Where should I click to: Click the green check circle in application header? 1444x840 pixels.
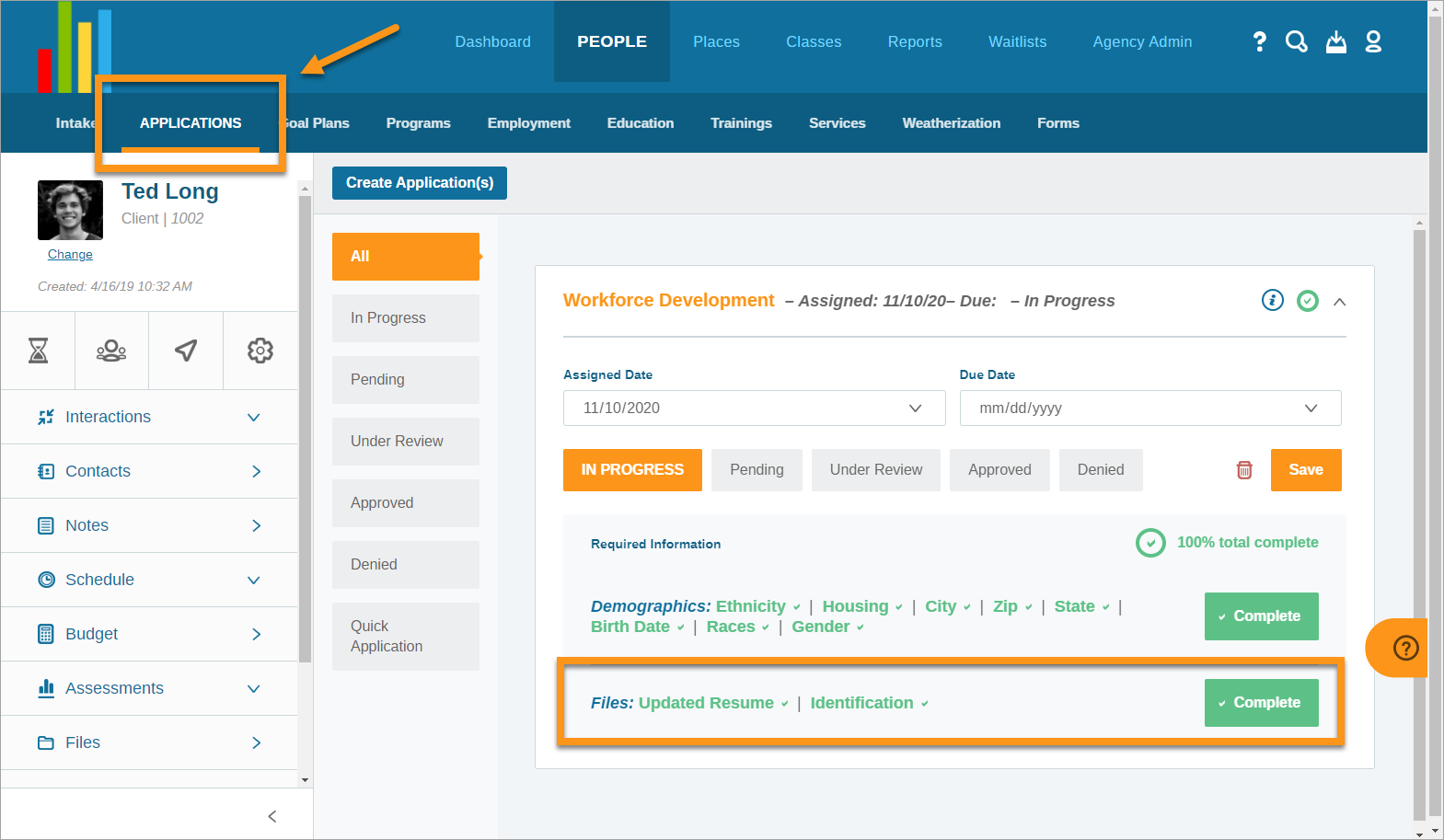(x=1308, y=301)
